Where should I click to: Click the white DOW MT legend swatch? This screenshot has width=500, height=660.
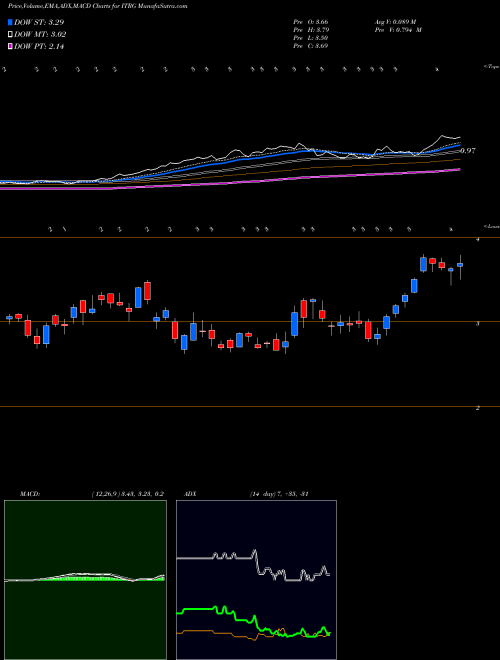pyautogui.click(x=11, y=35)
